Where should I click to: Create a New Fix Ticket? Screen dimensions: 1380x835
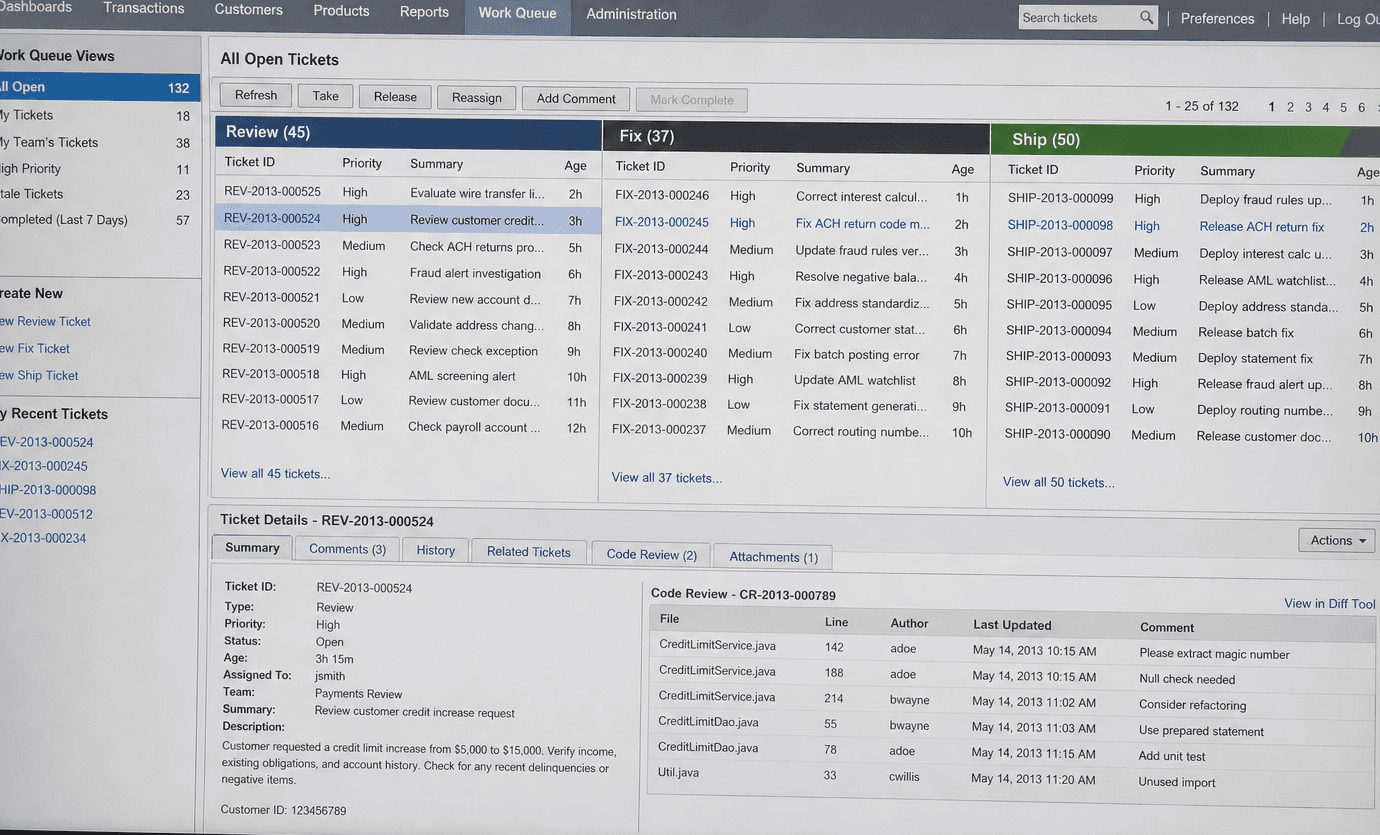click(x=35, y=348)
